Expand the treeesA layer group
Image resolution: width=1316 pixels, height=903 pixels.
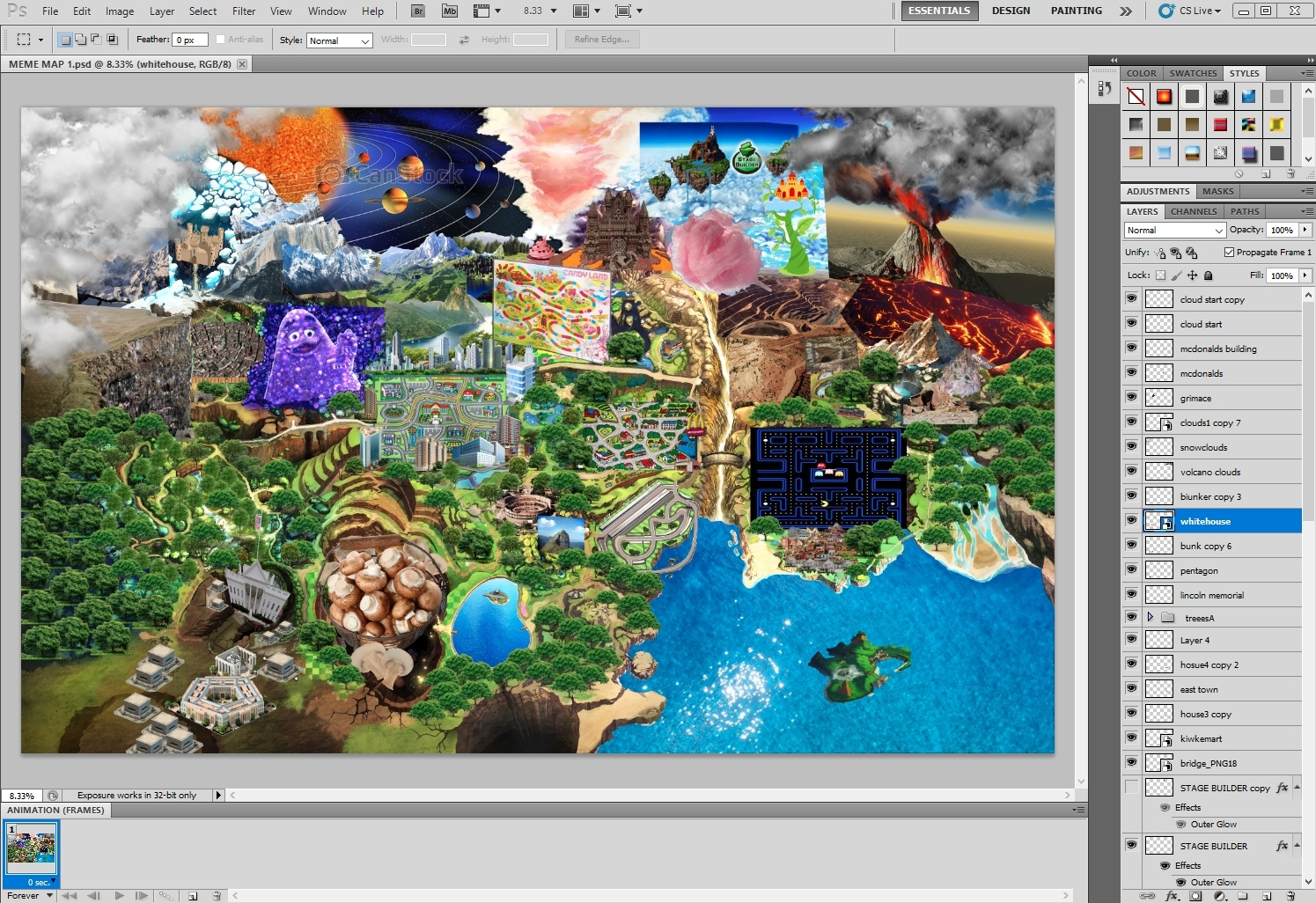pos(1150,617)
